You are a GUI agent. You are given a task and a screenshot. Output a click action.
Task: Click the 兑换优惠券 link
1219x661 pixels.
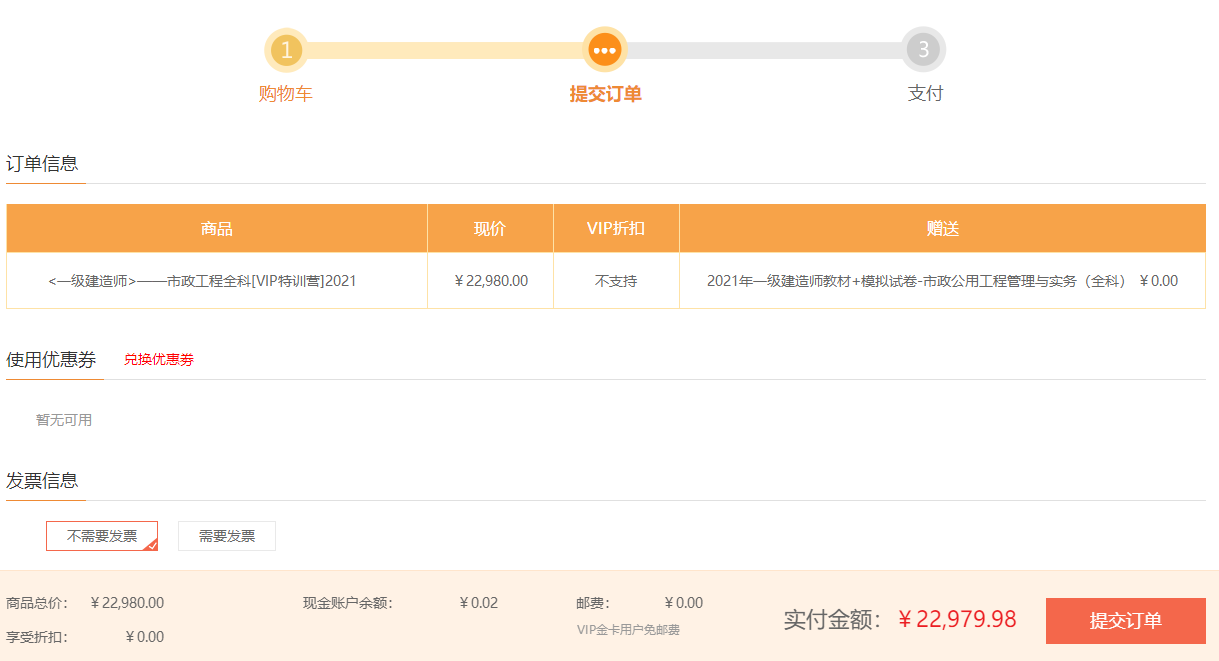[x=158, y=360]
